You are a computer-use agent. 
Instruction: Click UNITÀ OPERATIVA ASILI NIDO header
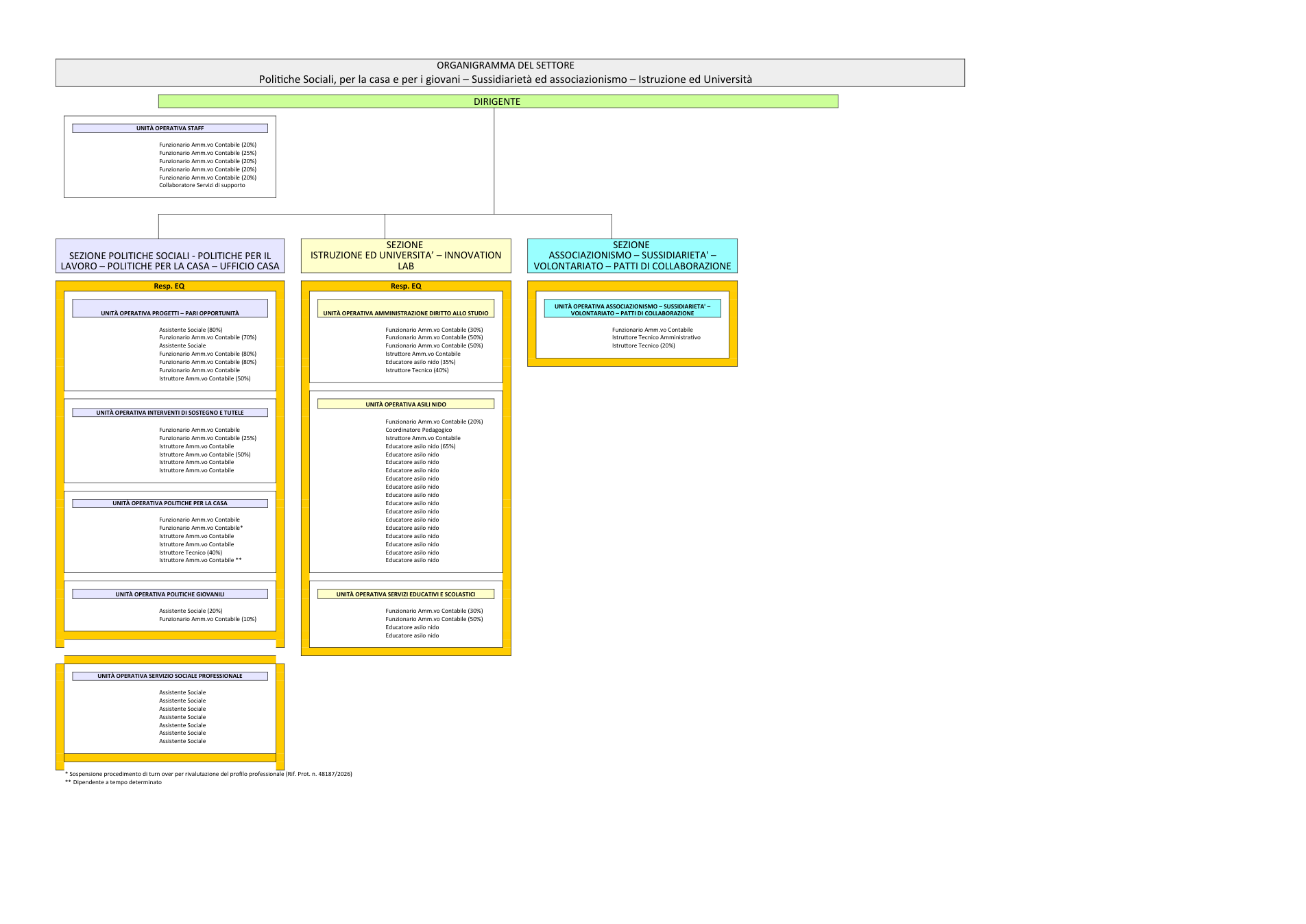click(x=406, y=404)
